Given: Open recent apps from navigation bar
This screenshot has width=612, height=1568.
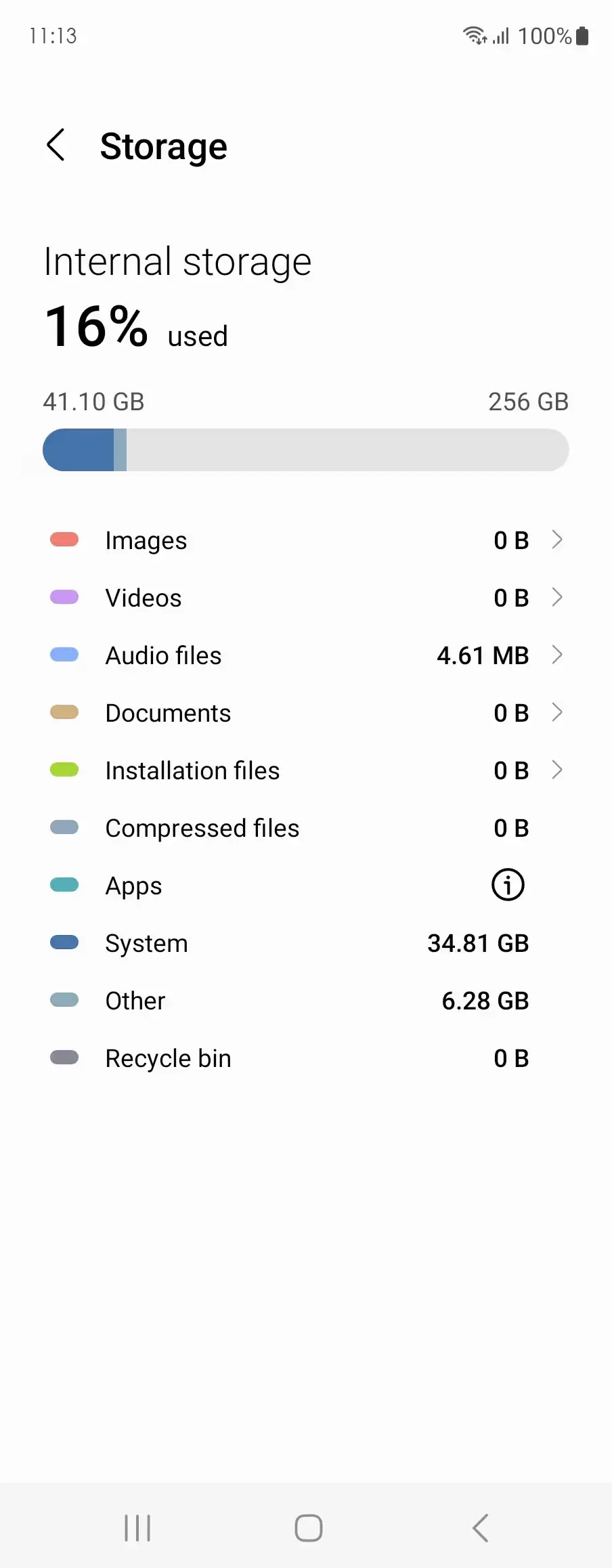Looking at the screenshot, I should pos(137,1527).
